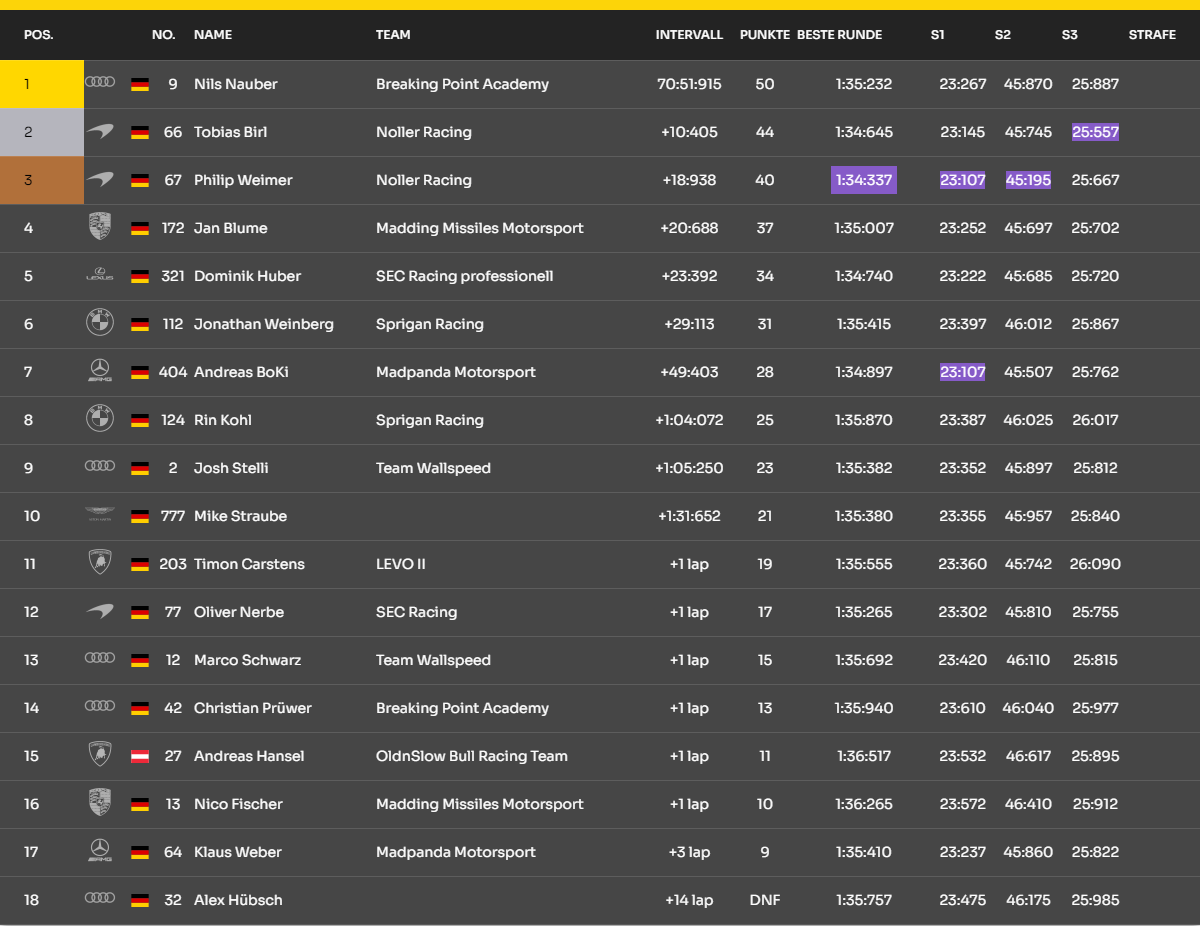
Task: Select the Aston Martin logo by Mike Straube
Action: tap(100, 515)
